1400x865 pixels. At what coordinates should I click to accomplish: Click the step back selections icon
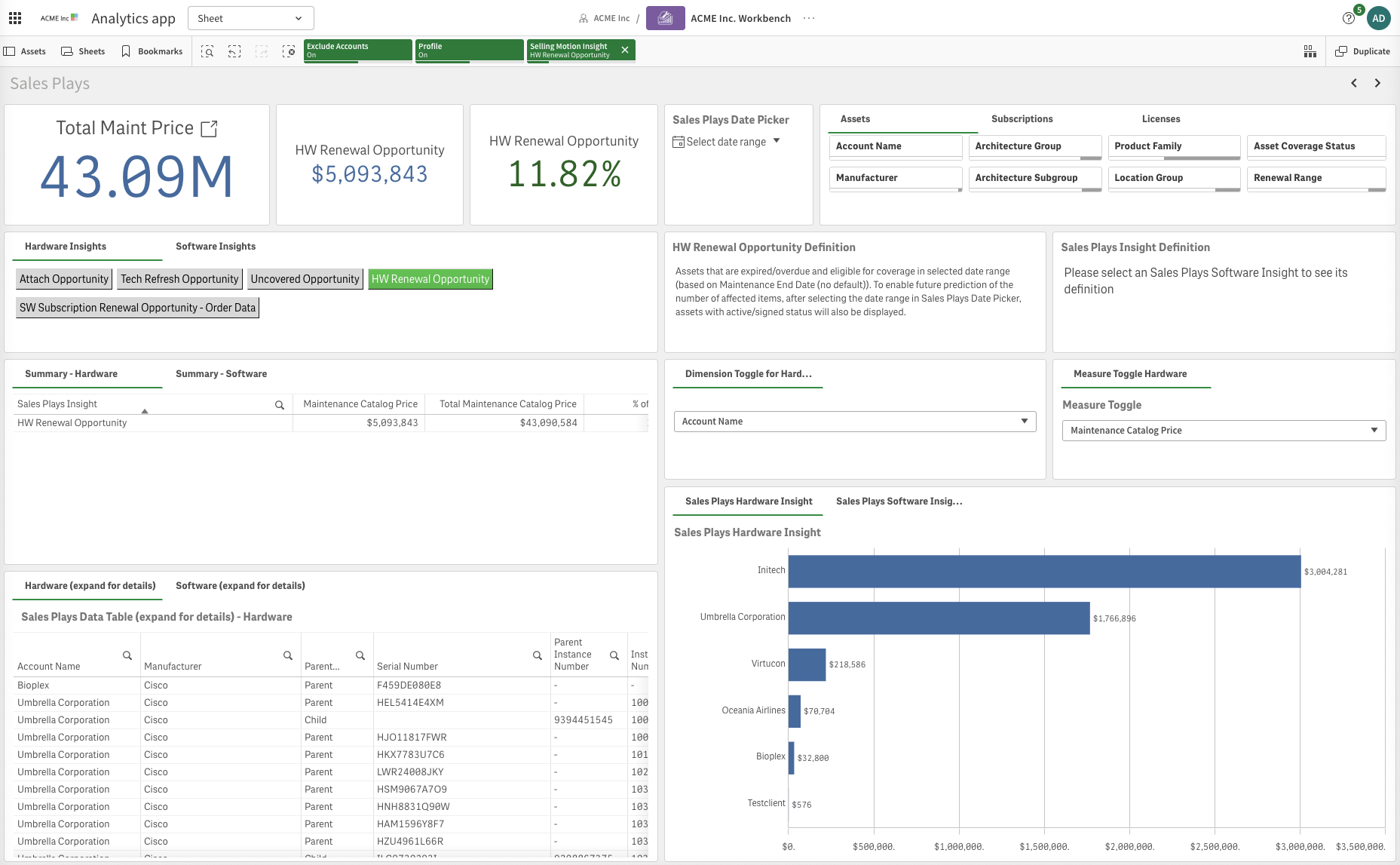point(234,51)
